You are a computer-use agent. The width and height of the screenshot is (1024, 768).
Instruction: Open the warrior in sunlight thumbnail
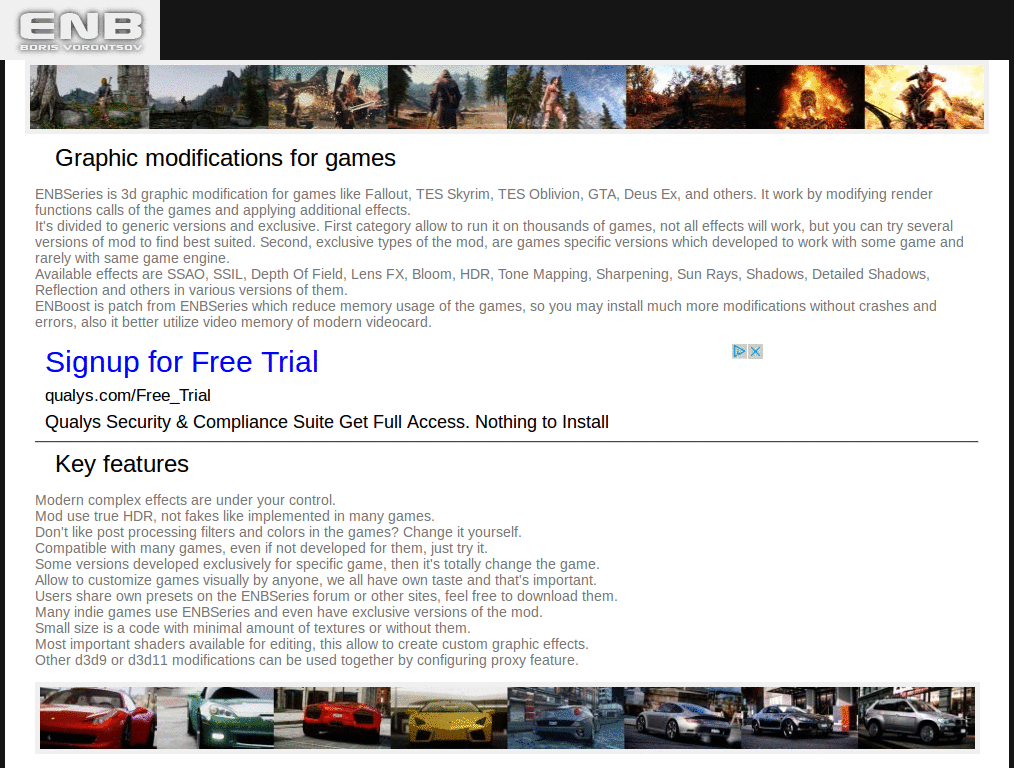[924, 97]
